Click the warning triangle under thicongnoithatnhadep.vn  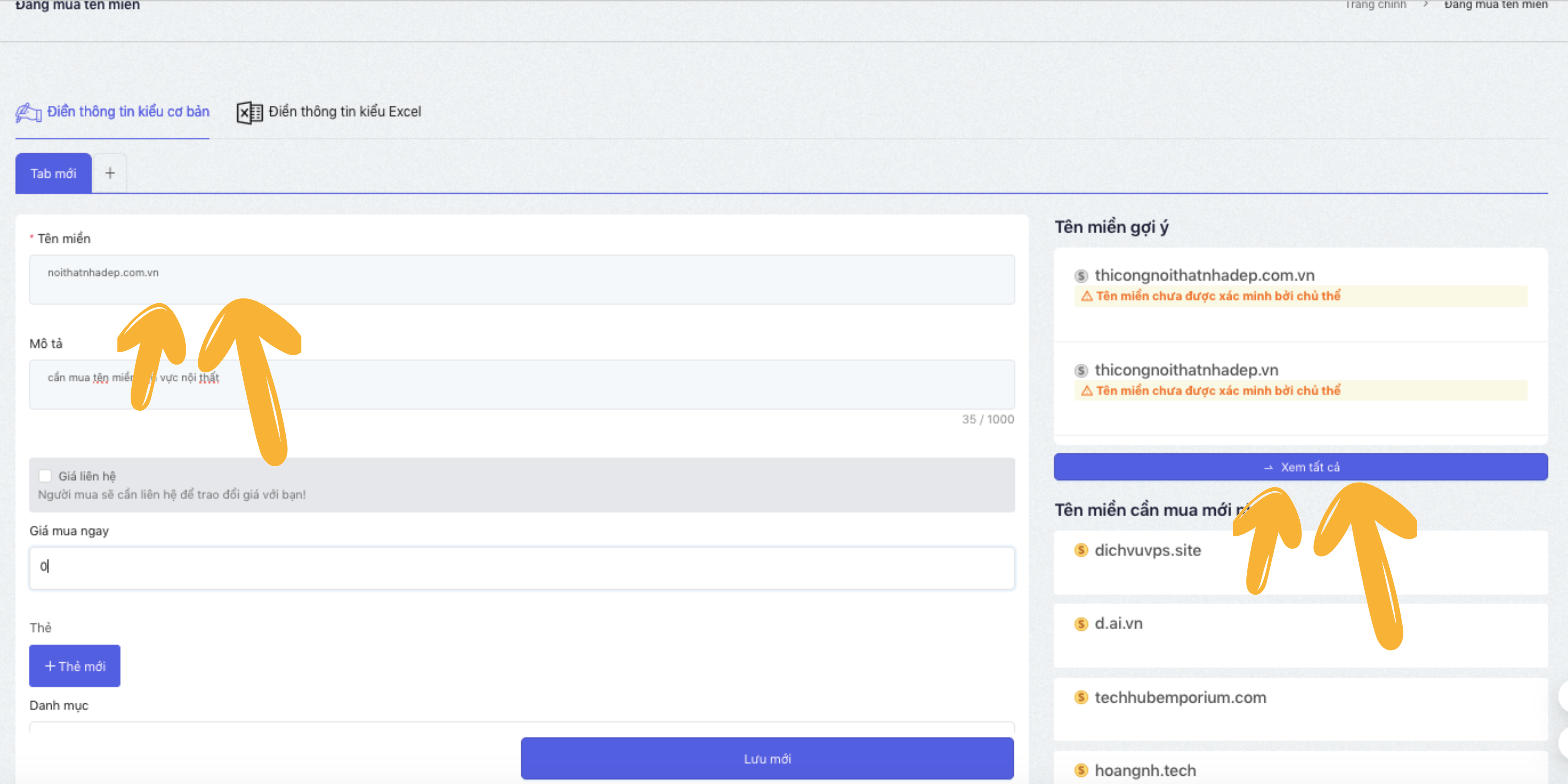tap(1087, 391)
